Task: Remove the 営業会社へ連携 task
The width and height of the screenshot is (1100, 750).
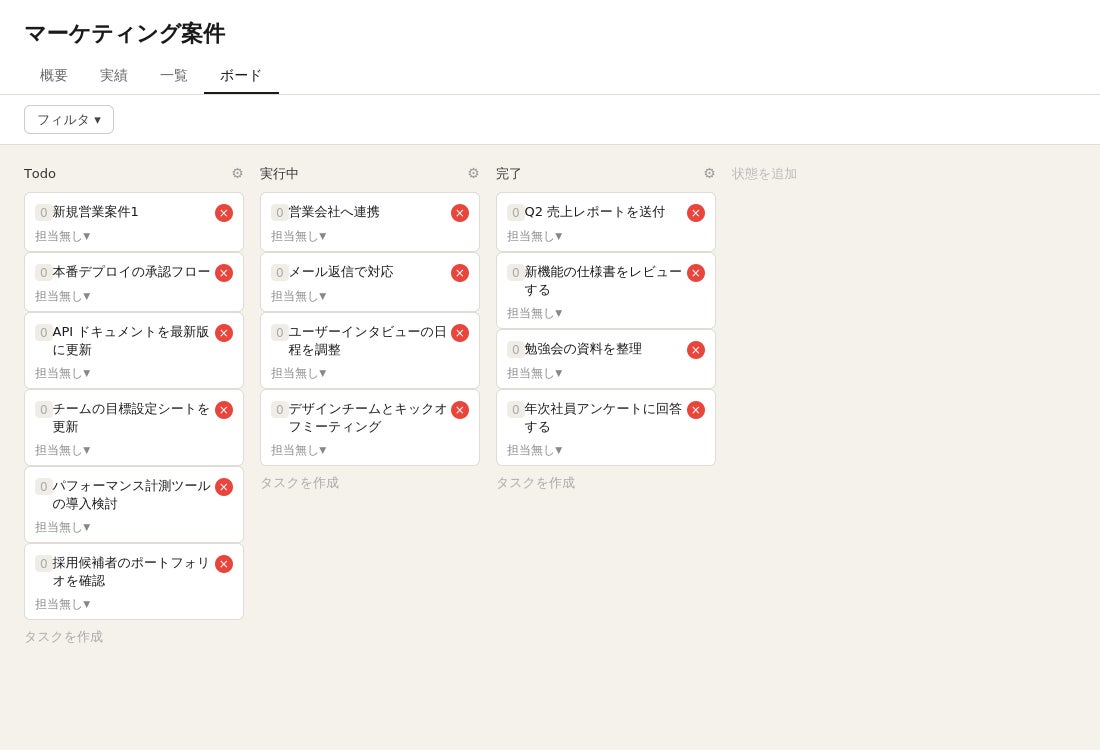Action: point(460,213)
